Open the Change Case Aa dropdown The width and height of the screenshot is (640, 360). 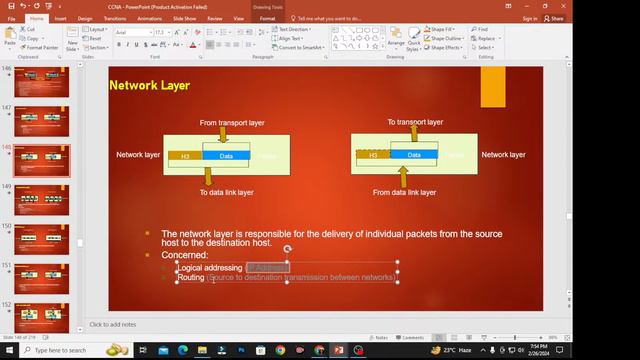click(177, 44)
